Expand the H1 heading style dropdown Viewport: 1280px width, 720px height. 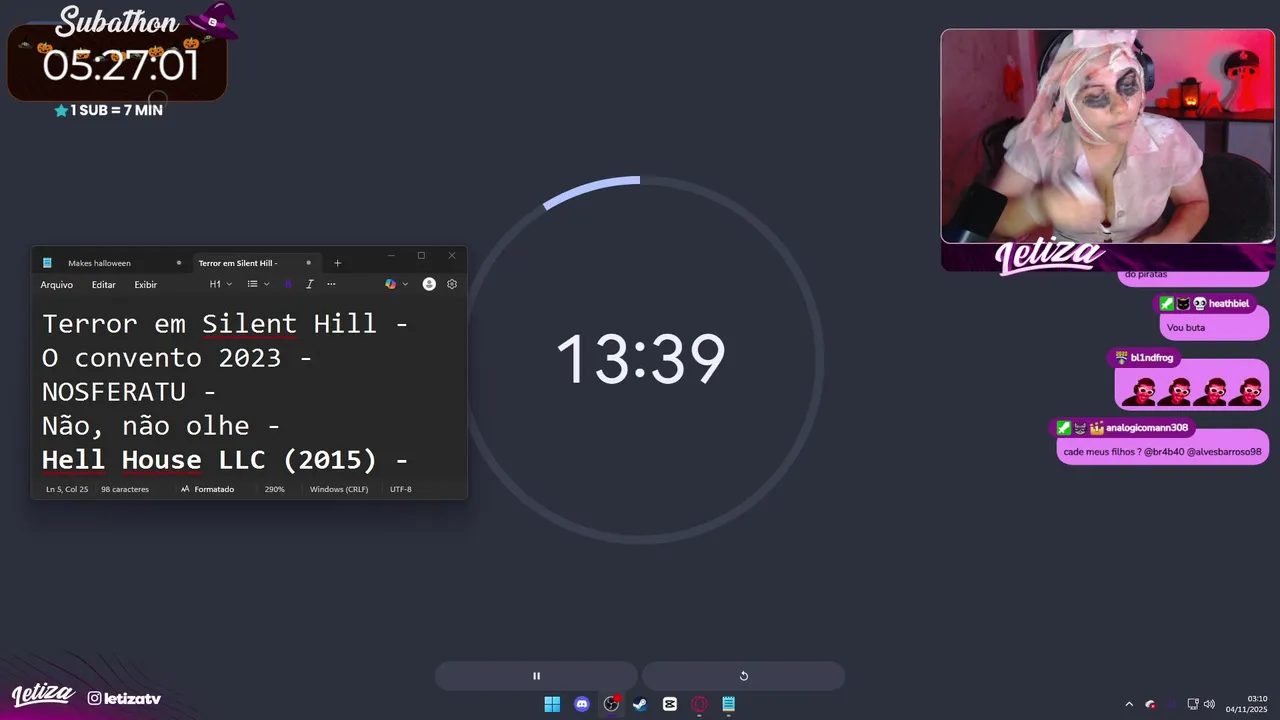[x=220, y=284]
